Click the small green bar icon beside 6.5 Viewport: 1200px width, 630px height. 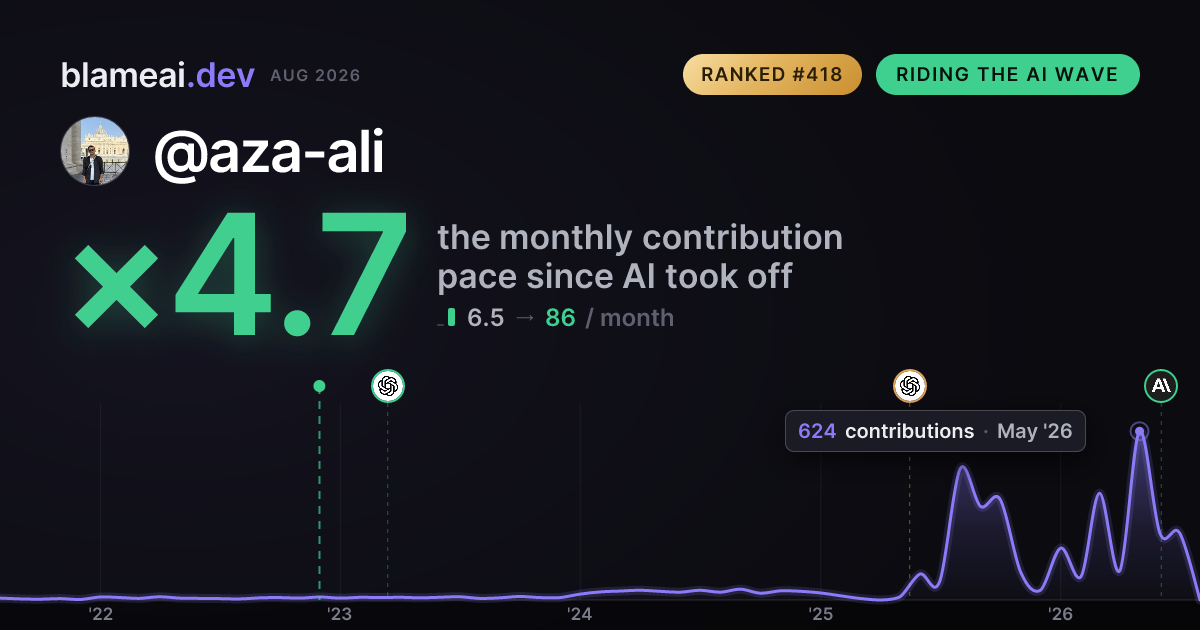coord(451,318)
